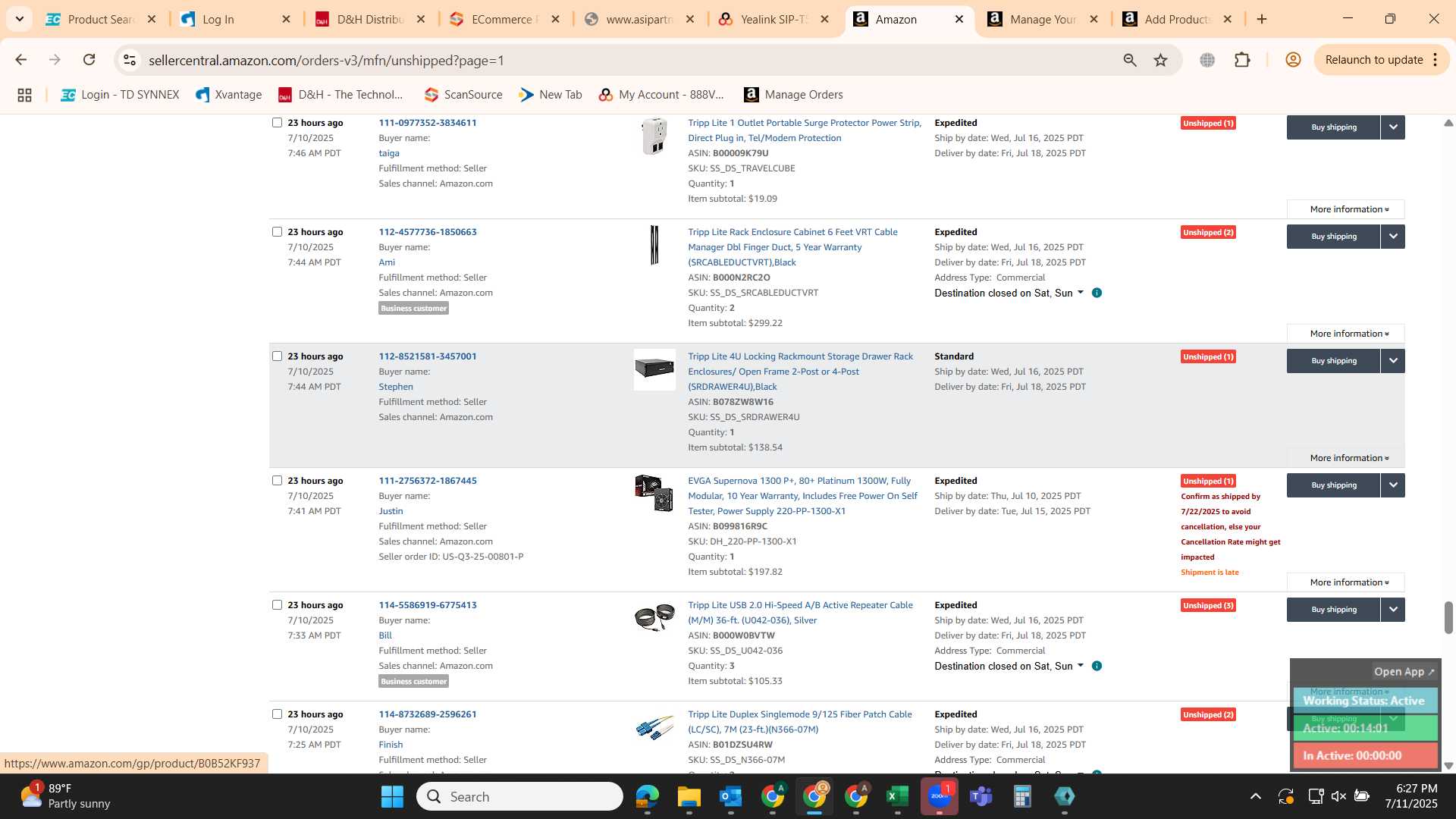Open the Chrome profile icon
The height and width of the screenshot is (819, 1456).
pos(1293,60)
